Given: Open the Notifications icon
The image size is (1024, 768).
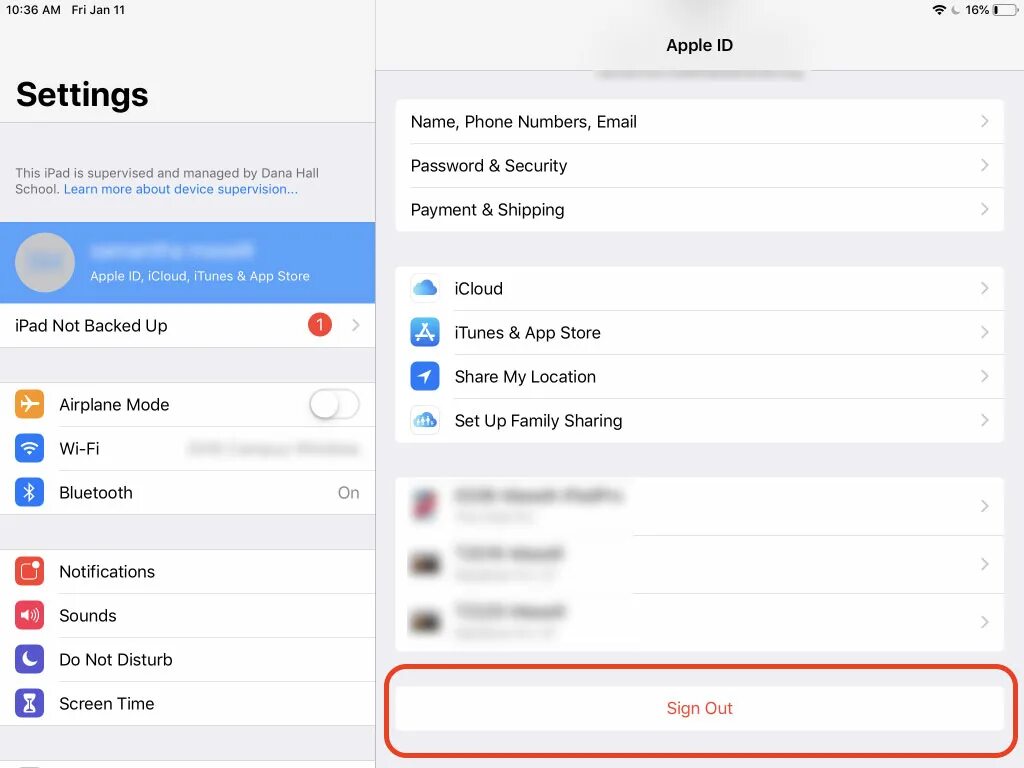Looking at the screenshot, I should point(29,571).
